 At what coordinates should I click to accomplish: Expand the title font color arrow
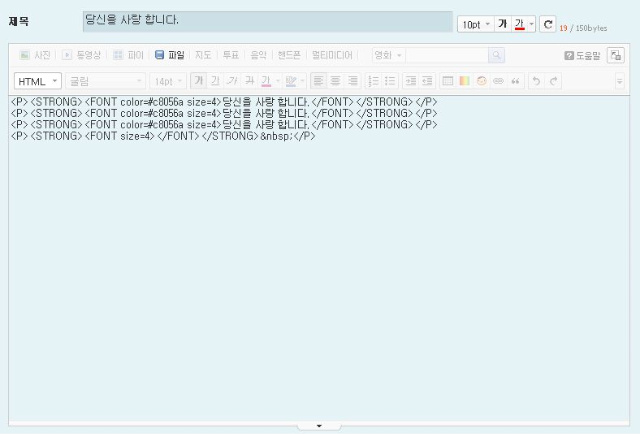coord(531,24)
